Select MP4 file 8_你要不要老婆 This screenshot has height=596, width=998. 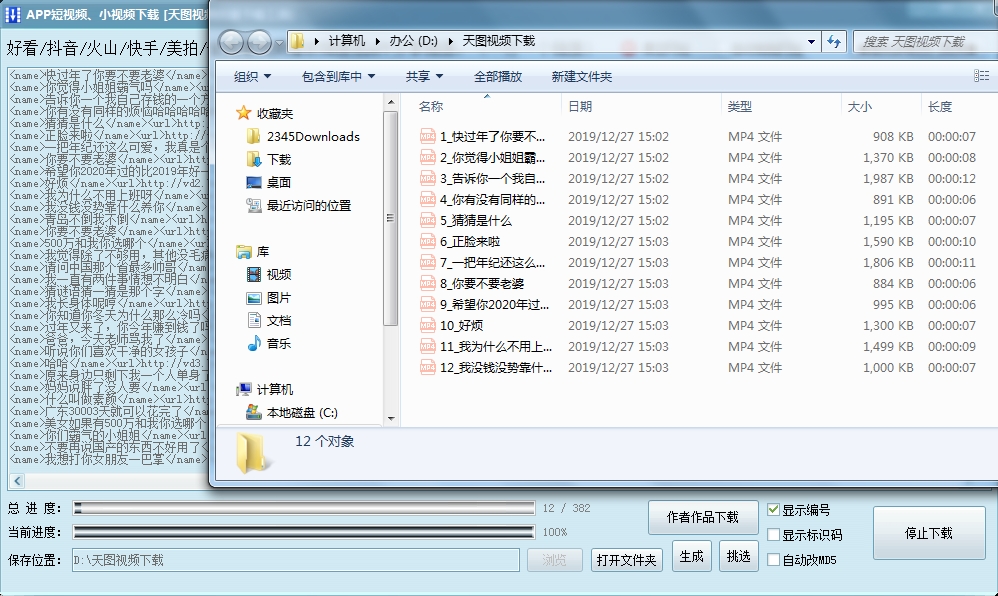click(472, 283)
